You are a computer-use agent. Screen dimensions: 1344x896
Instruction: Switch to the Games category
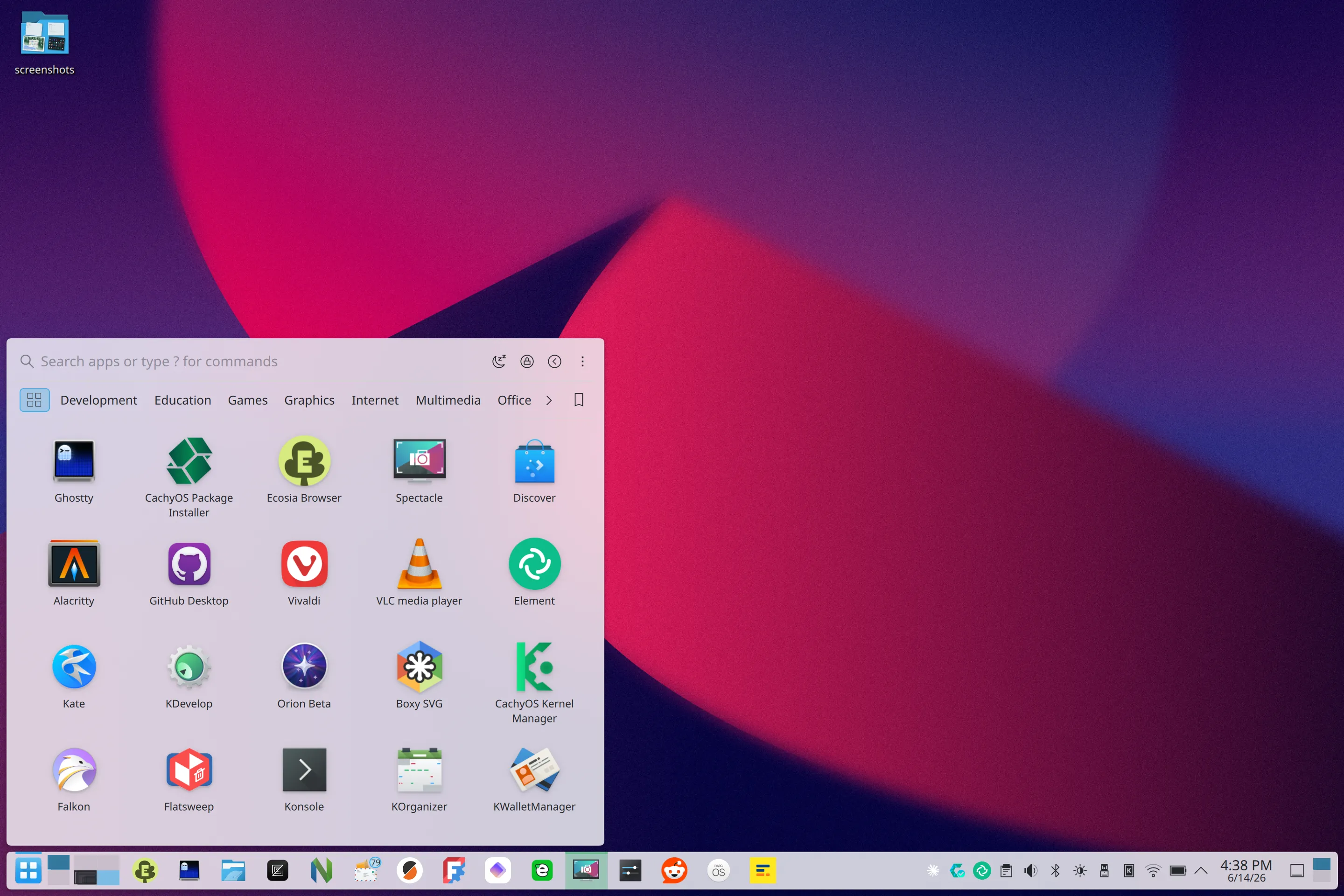(x=247, y=400)
